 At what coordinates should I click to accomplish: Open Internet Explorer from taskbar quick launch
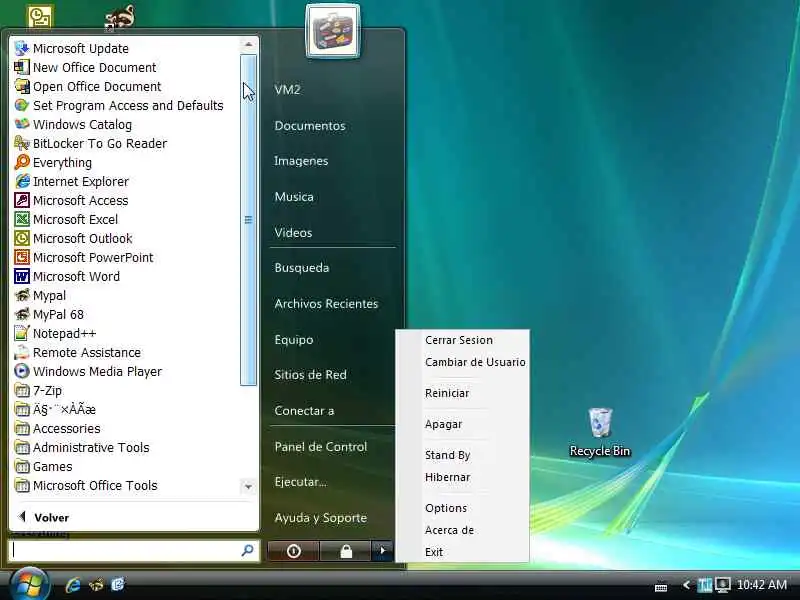coord(73,585)
